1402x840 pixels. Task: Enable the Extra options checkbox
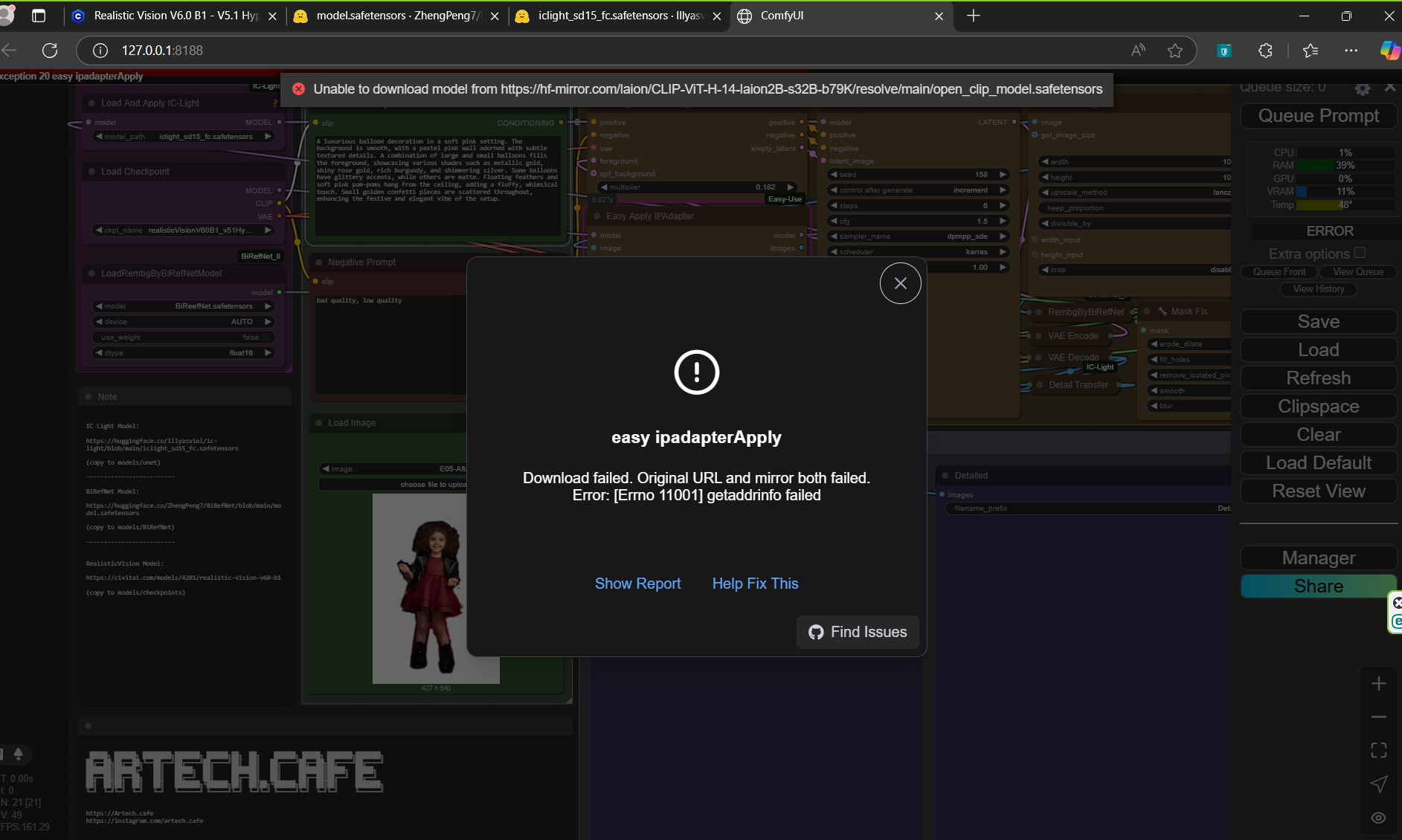pos(1360,253)
